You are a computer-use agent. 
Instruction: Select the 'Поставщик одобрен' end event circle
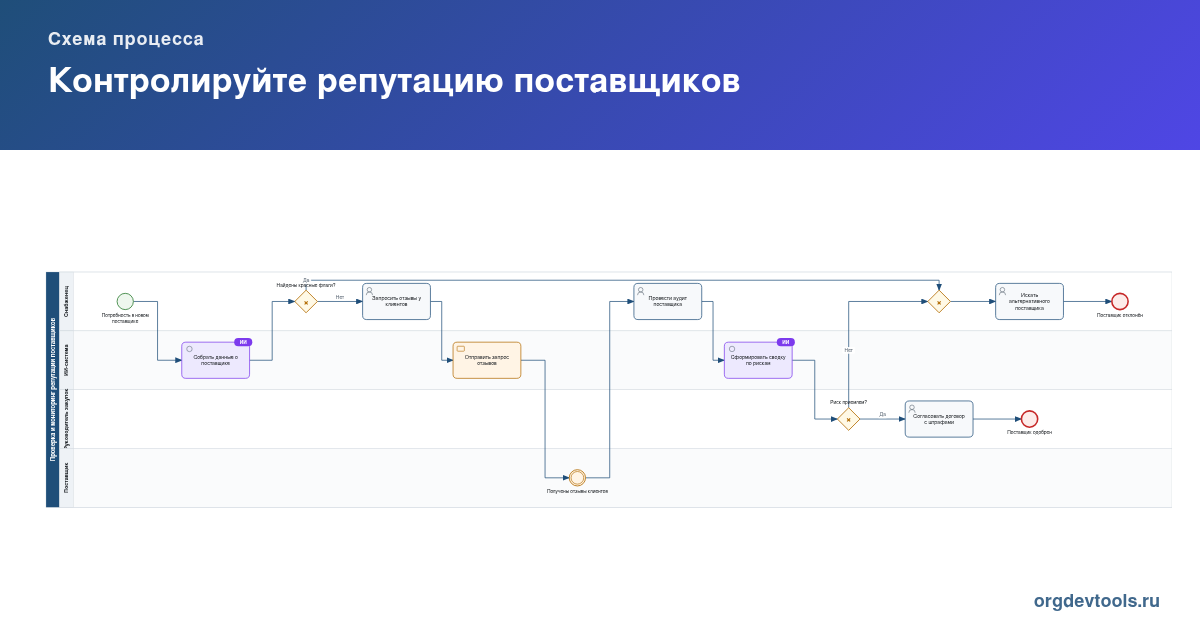(1029, 419)
